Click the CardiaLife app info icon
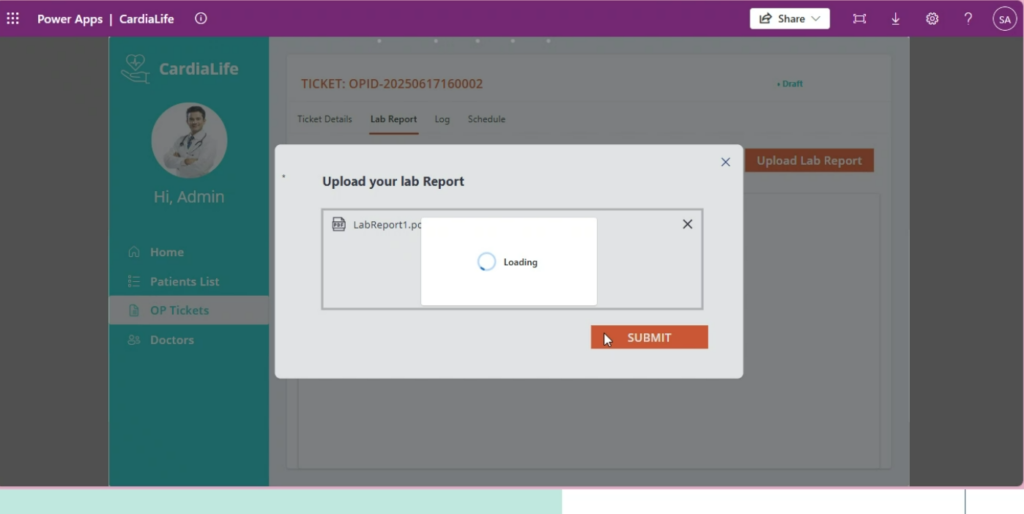This screenshot has height=514, width=1024. [201, 18]
